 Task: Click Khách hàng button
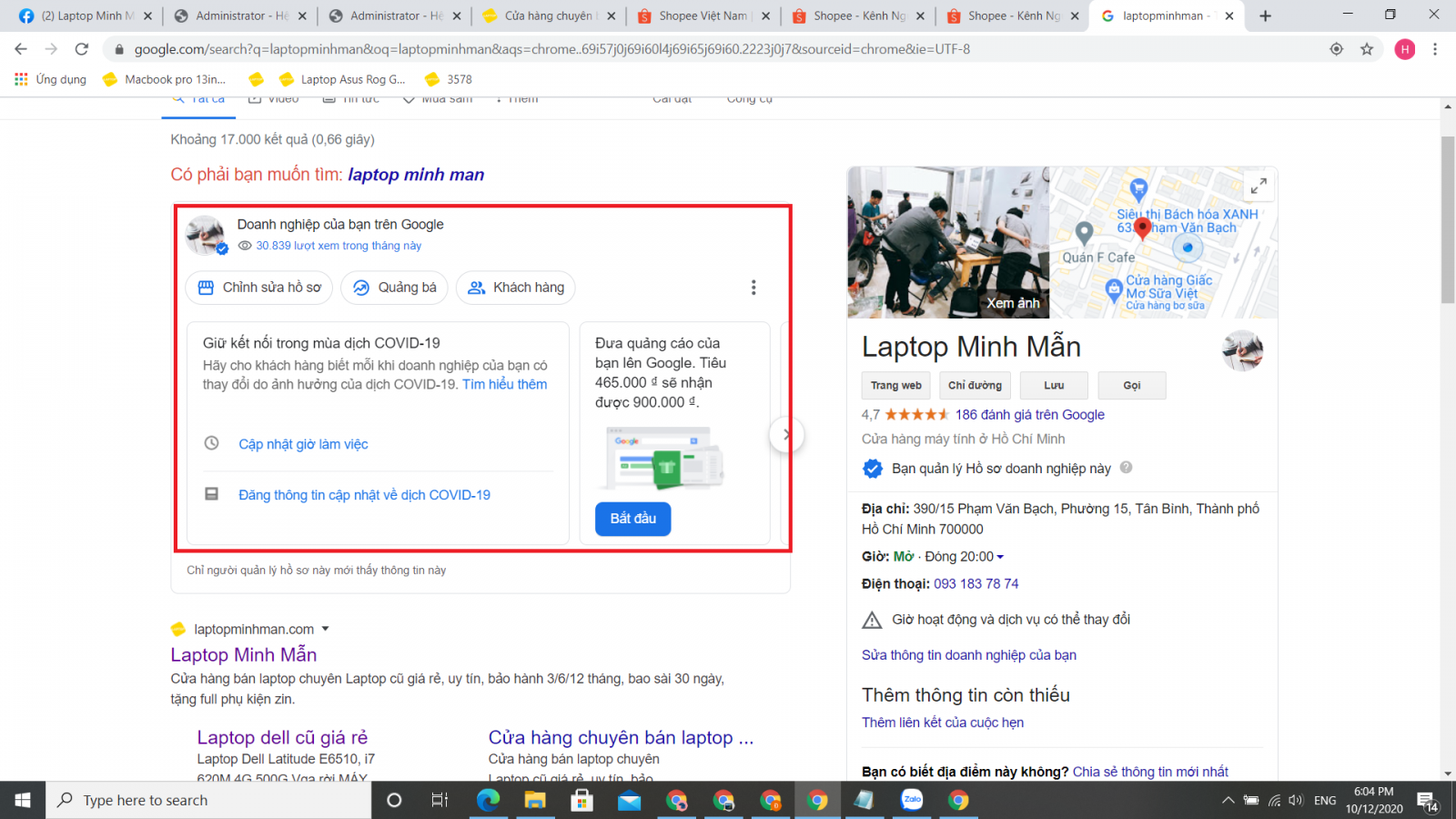[x=515, y=288]
